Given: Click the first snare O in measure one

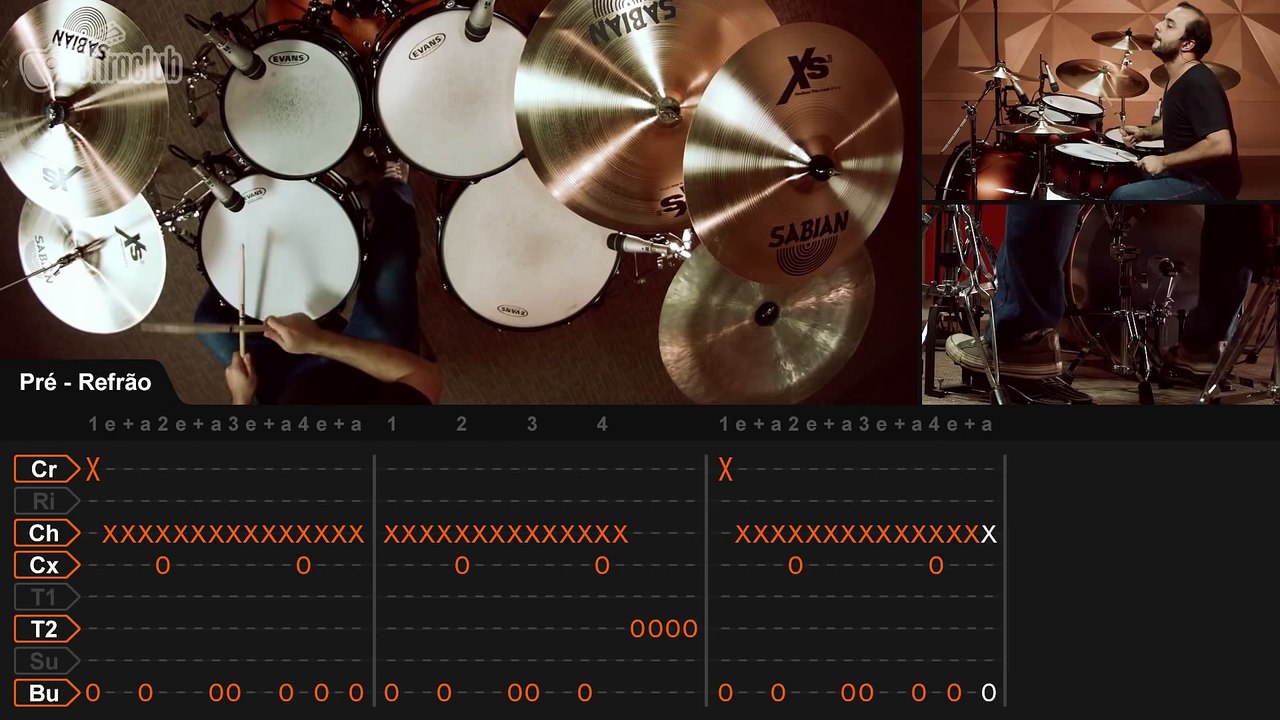Looking at the screenshot, I should click(x=163, y=566).
